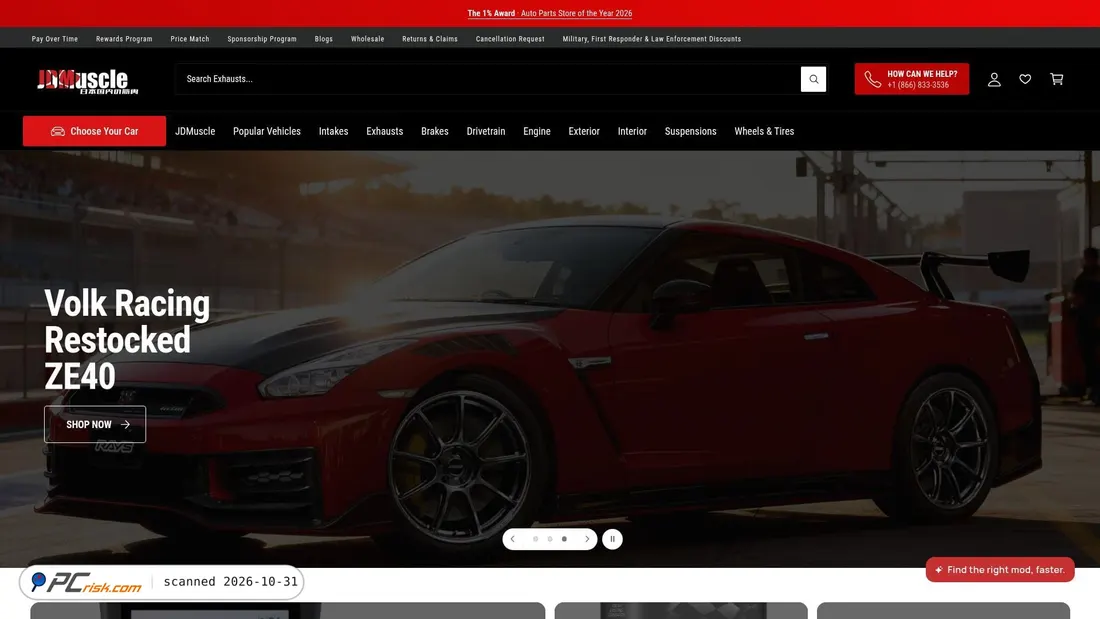
Task: Open the Intakes menu
Action: click(333, 131)
